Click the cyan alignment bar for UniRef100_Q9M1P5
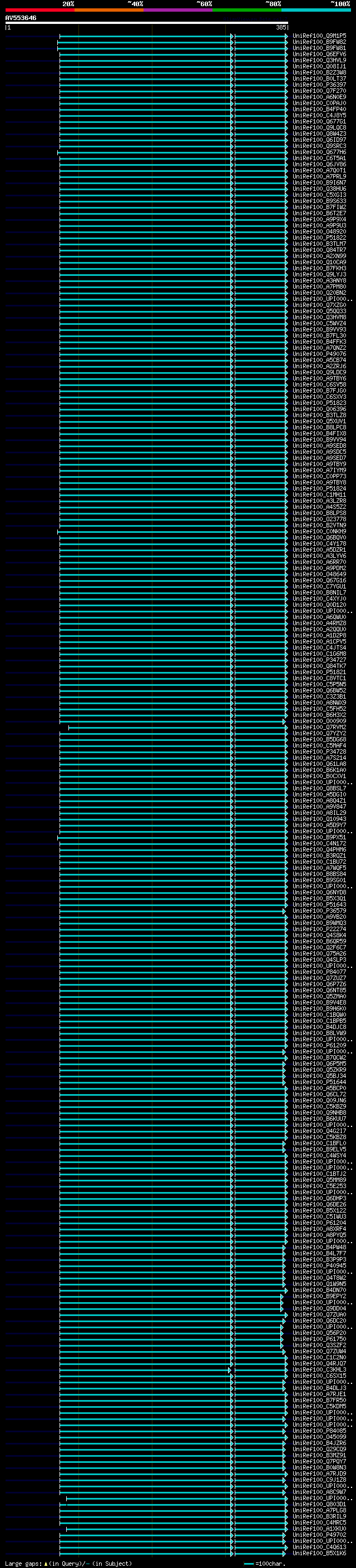Screen dimensions: 356x1568 click(174, 36)
